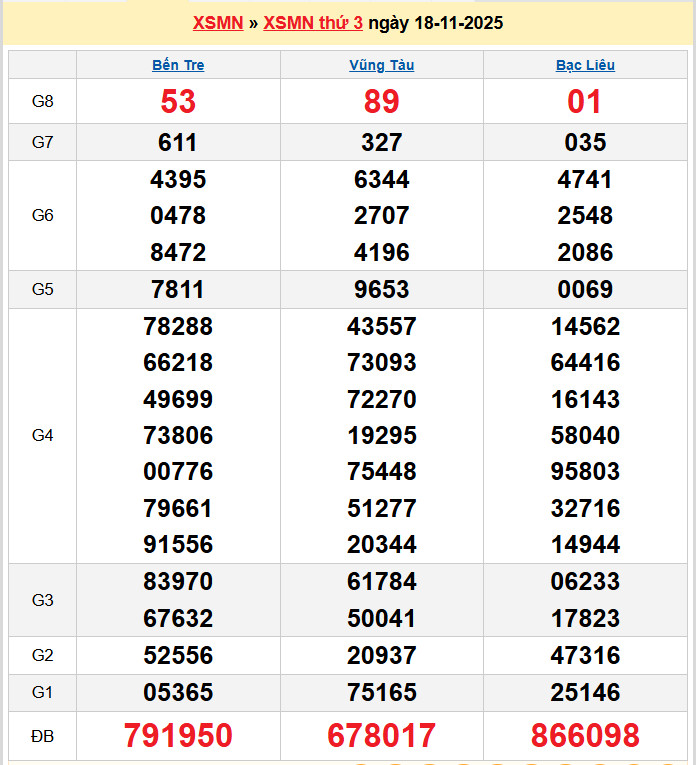Open the XSMN link in the header
Viewport: 696px width, 765px height.
coord(217,23)
